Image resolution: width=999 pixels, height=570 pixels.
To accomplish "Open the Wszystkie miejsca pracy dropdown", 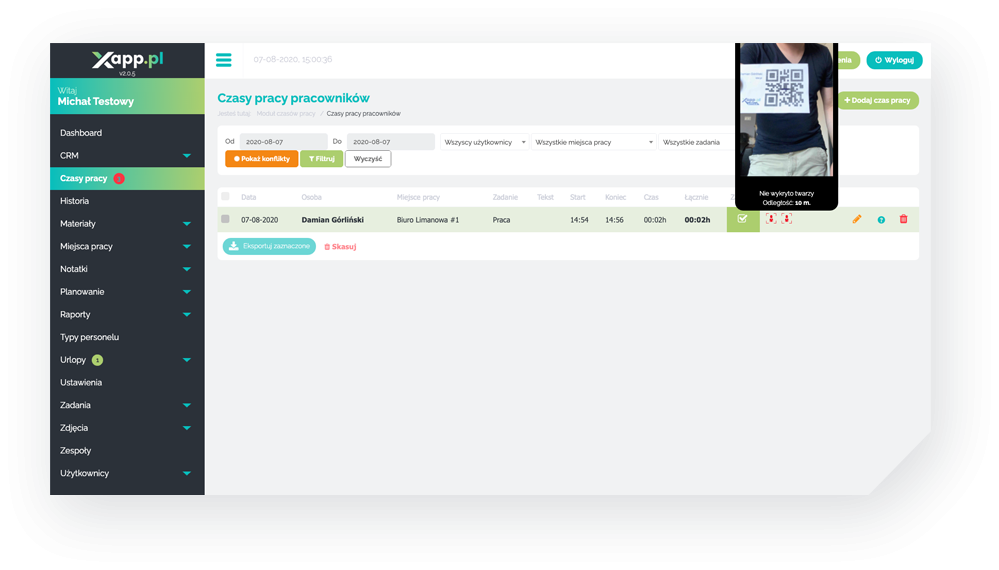I will pyautogui.click(x=593, y=142).
